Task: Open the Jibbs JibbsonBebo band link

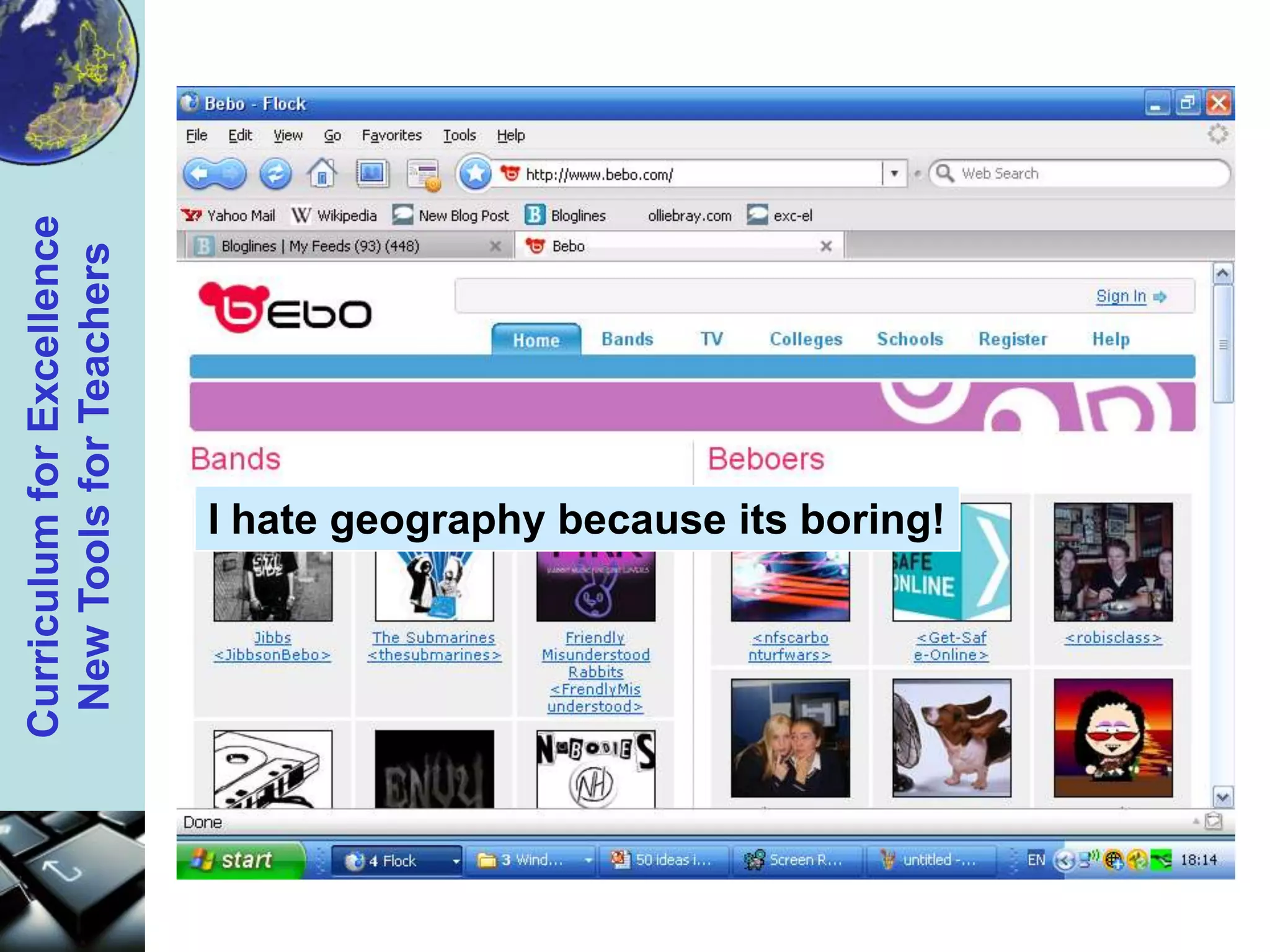Action: pos(272,646)
